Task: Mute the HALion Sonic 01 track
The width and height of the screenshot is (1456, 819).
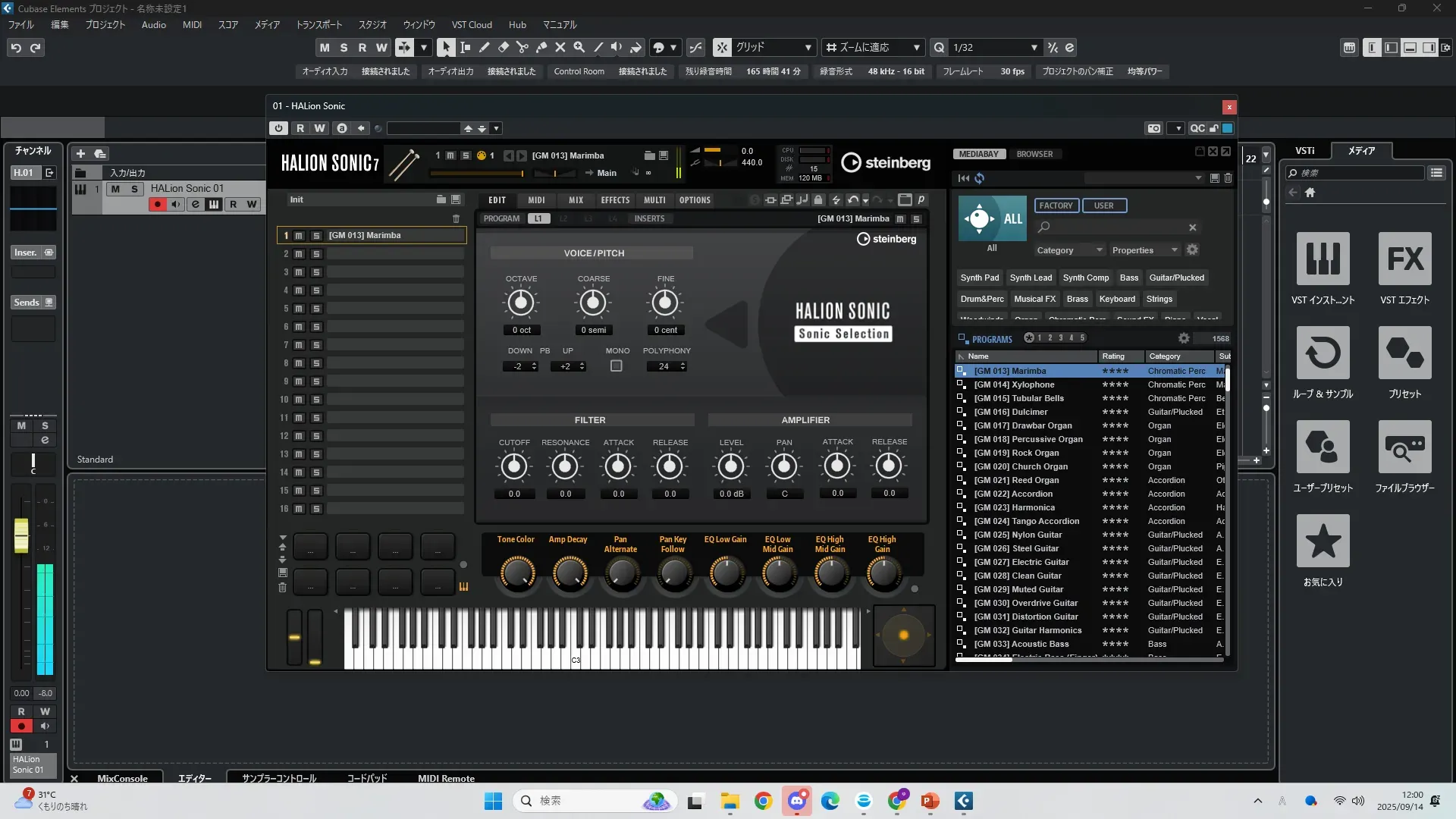Action: [x=115, y=189]
